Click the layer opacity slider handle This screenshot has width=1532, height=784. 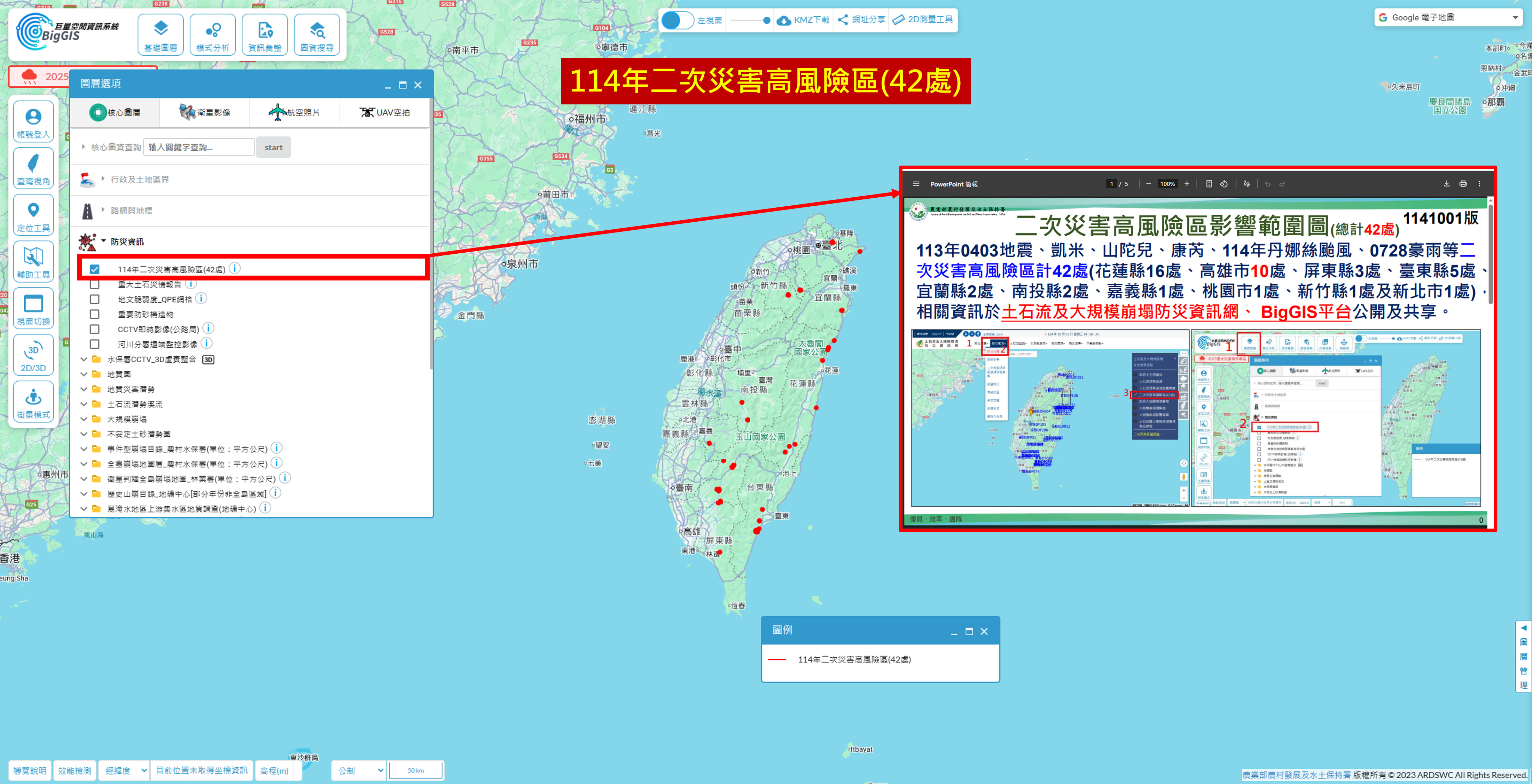tap(767, 20)
